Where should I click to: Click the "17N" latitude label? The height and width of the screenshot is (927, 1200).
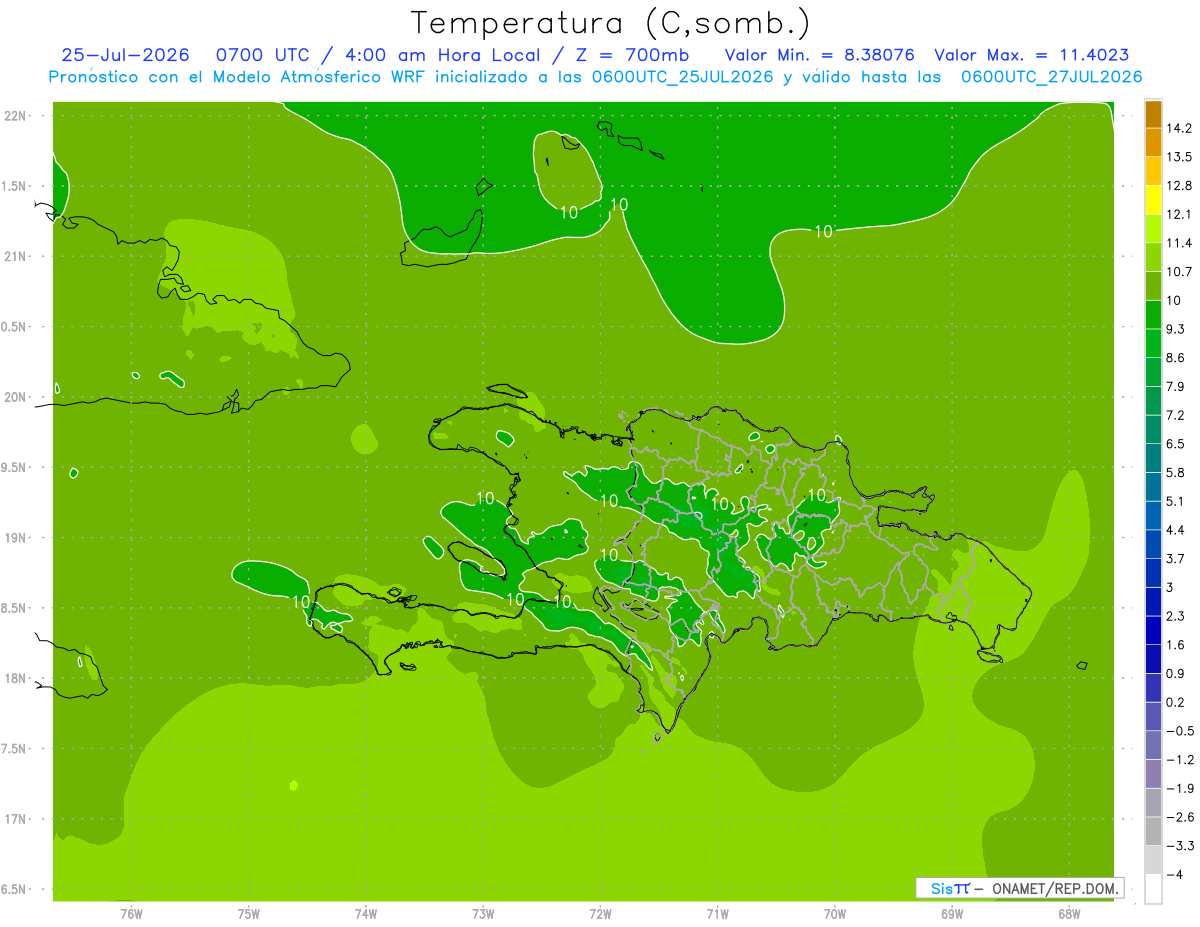pos(17,819)
